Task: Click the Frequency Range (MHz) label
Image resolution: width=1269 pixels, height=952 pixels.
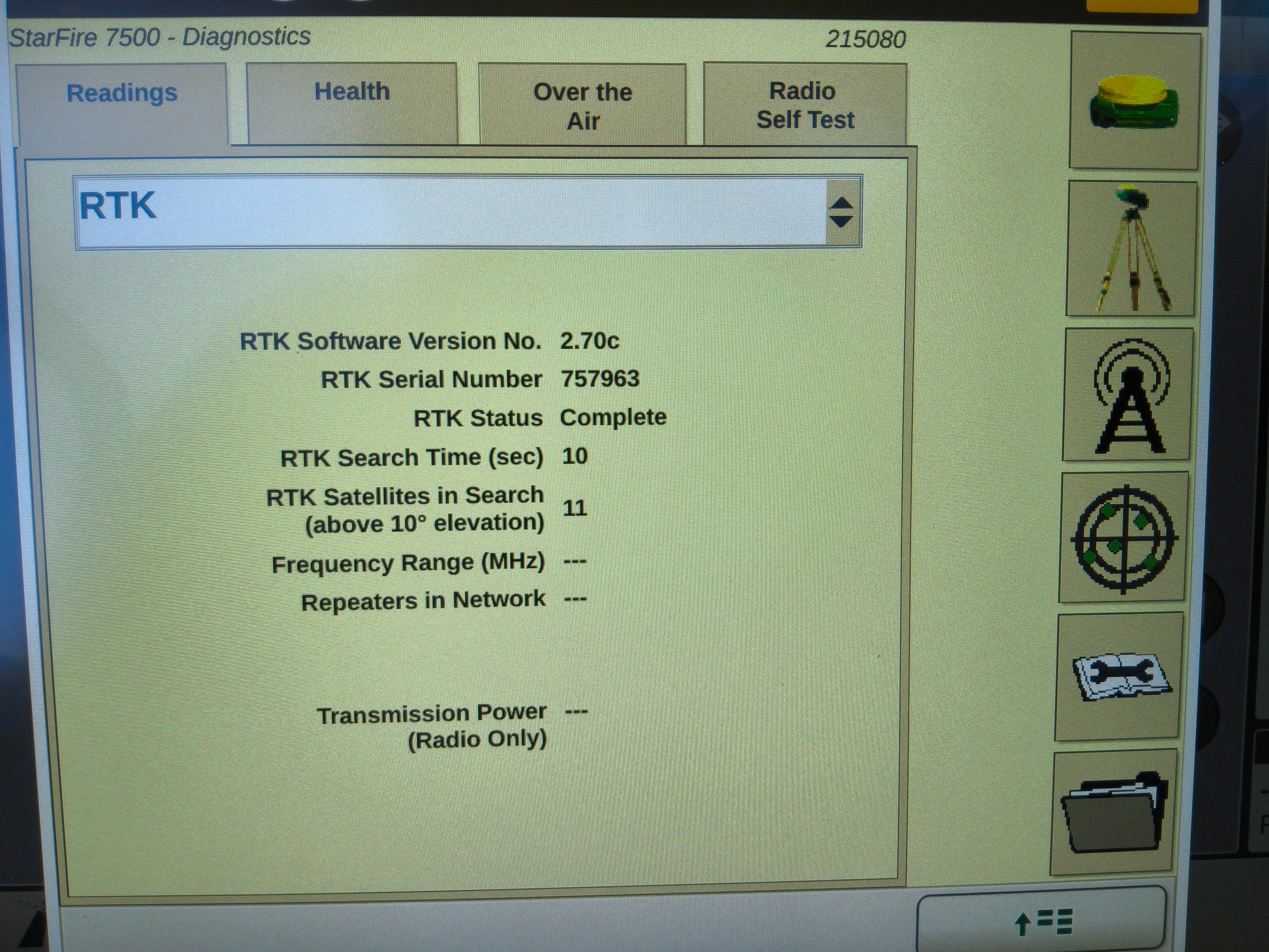Action: click(x=408, y=563)
